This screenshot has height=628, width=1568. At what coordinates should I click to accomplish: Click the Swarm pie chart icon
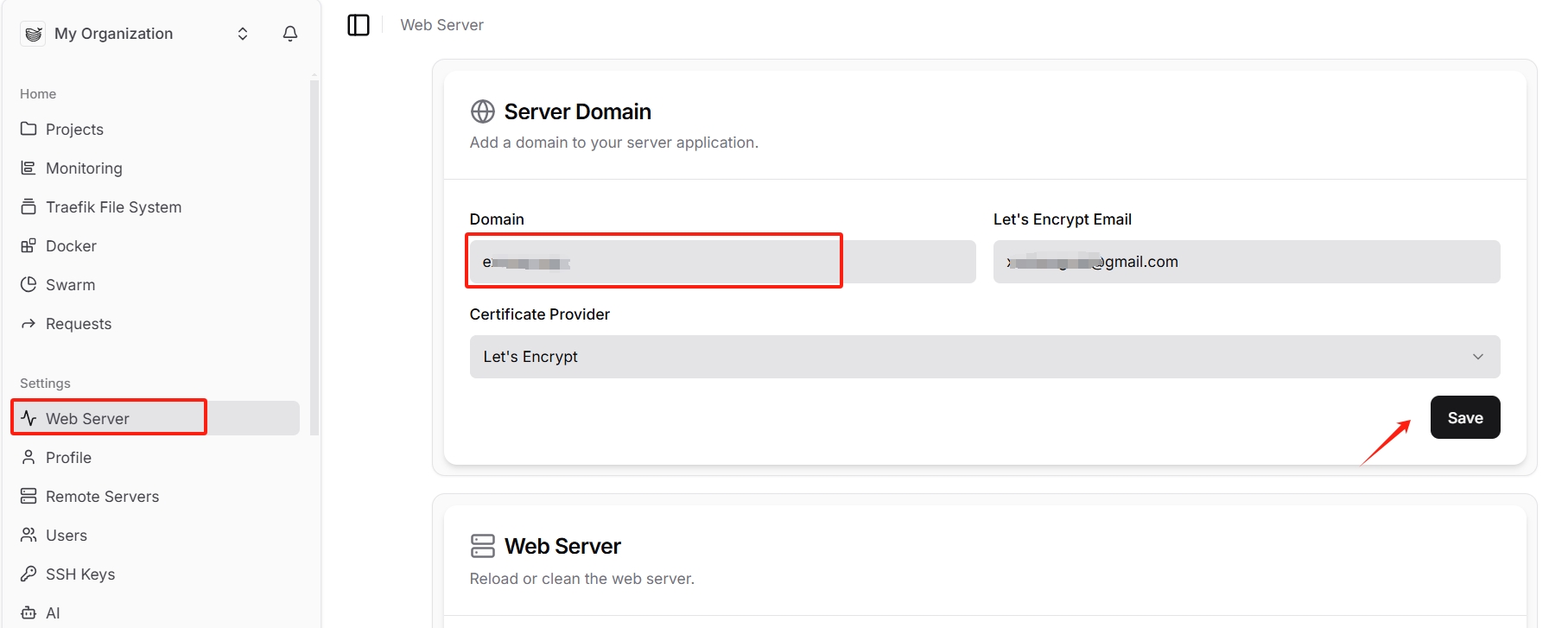tap(29, 284)
